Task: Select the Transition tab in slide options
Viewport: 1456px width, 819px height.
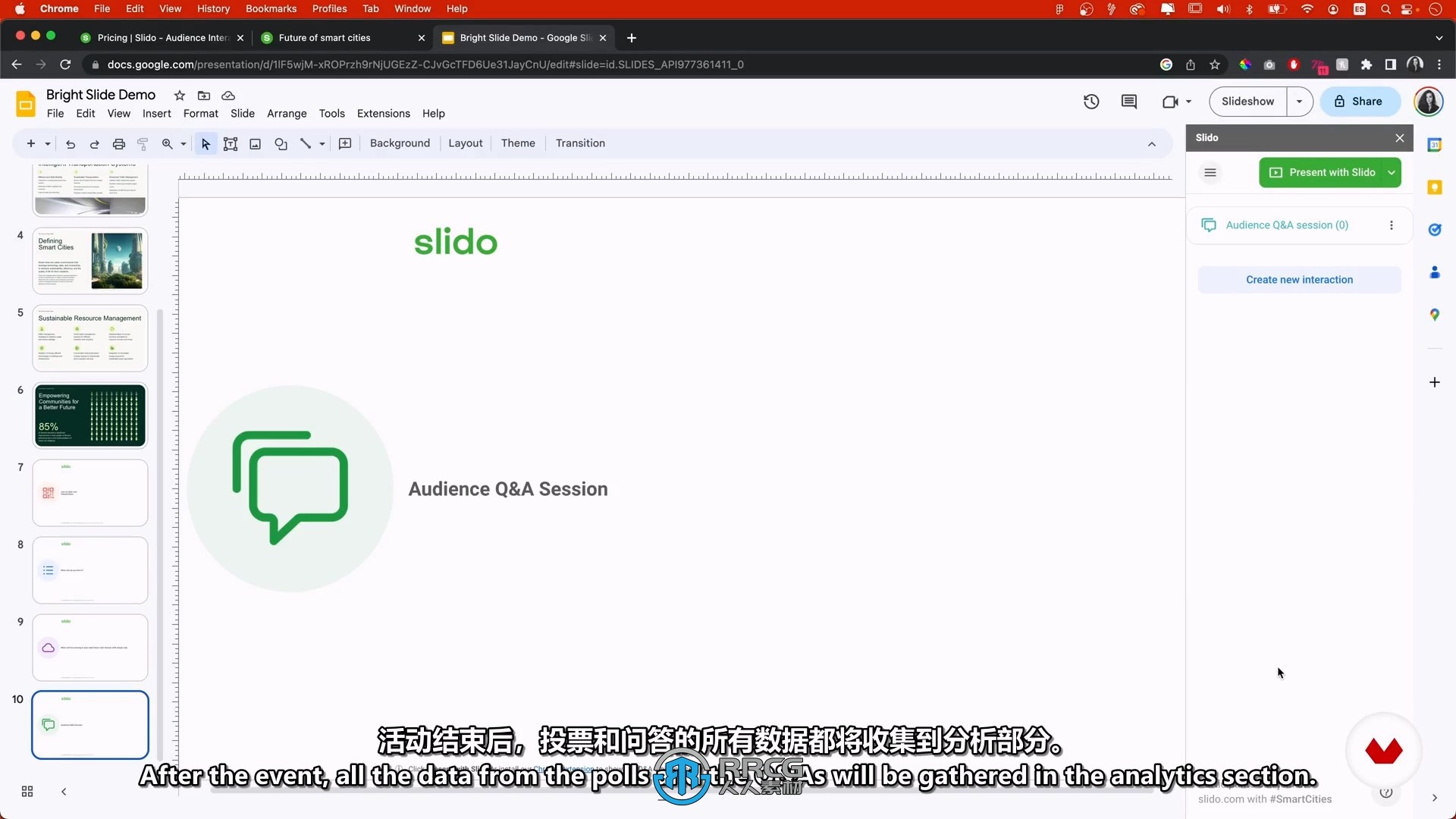Action: (x=580, y=142)
